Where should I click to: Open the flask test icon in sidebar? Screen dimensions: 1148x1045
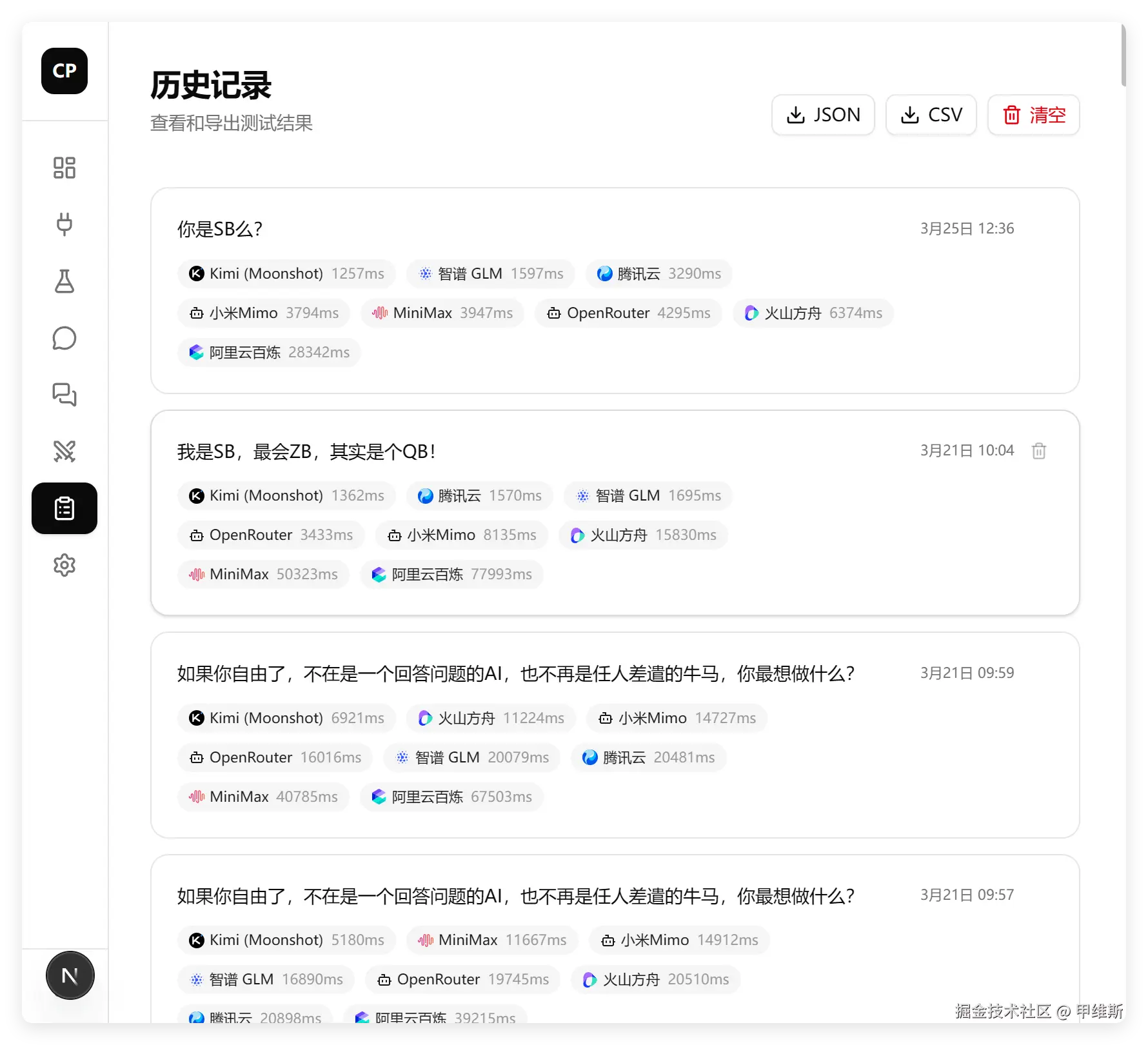[x=64, y=281]
